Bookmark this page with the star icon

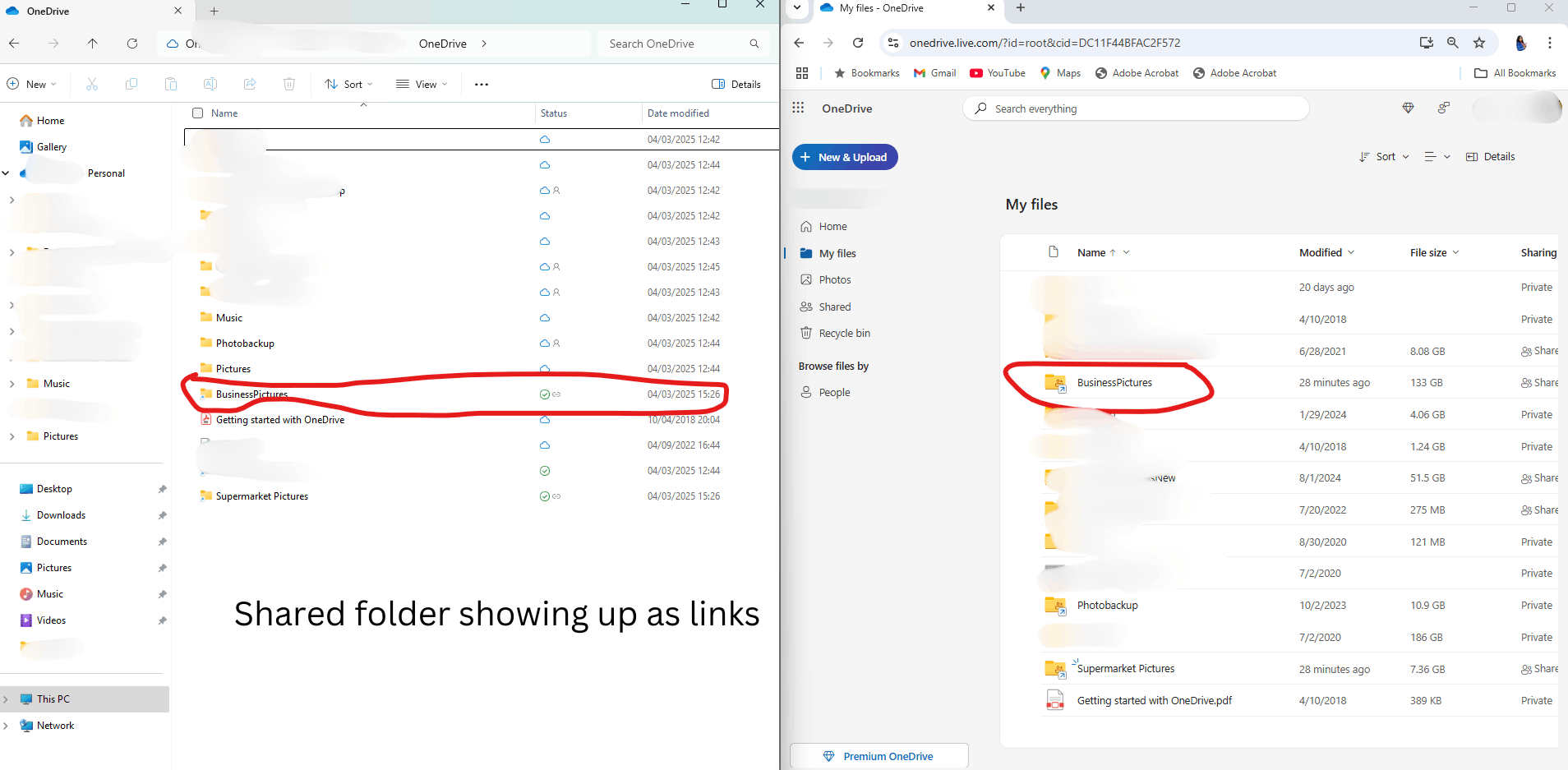pos(1479,43)
